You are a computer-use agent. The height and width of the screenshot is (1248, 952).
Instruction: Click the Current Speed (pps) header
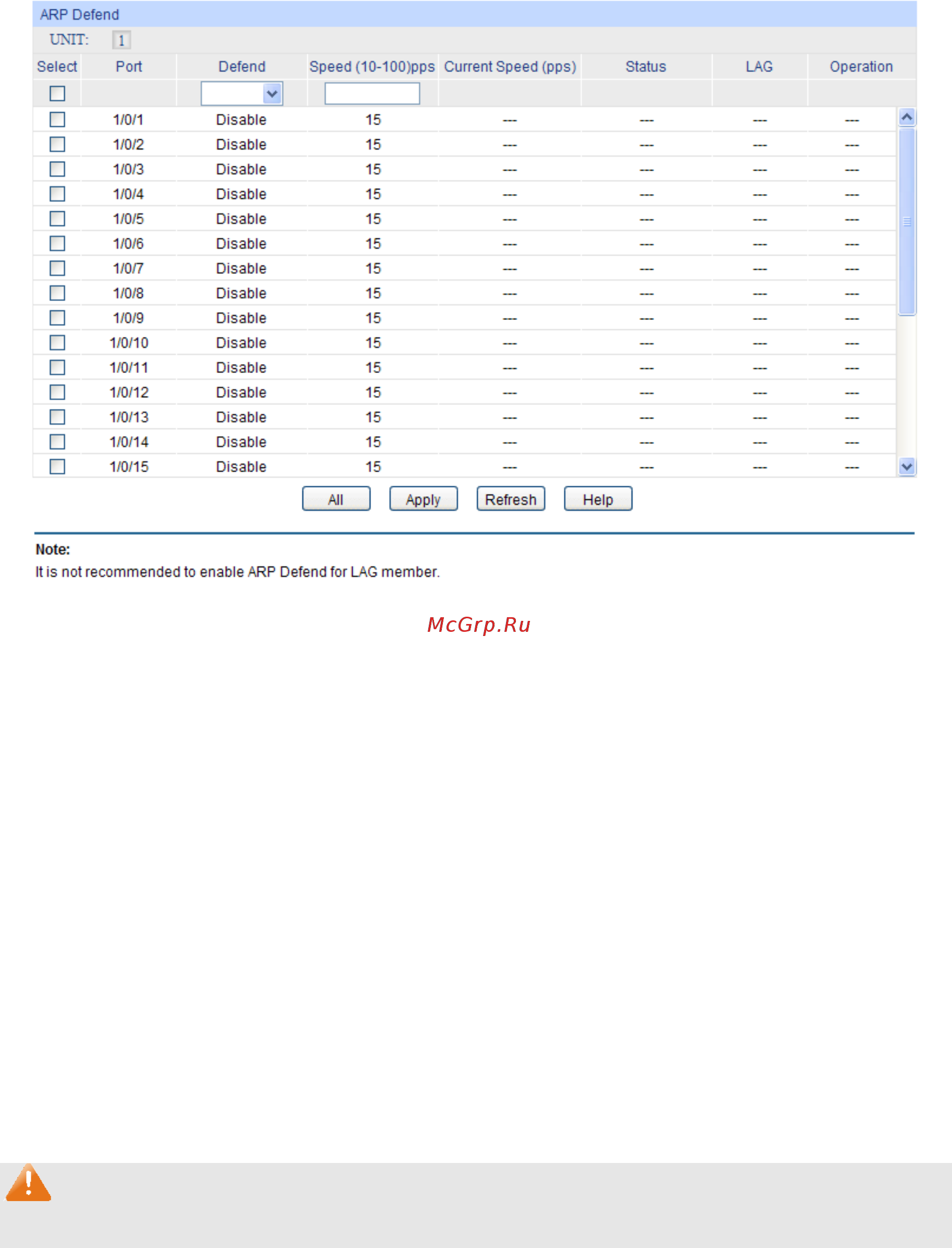(x=510, y=67)
